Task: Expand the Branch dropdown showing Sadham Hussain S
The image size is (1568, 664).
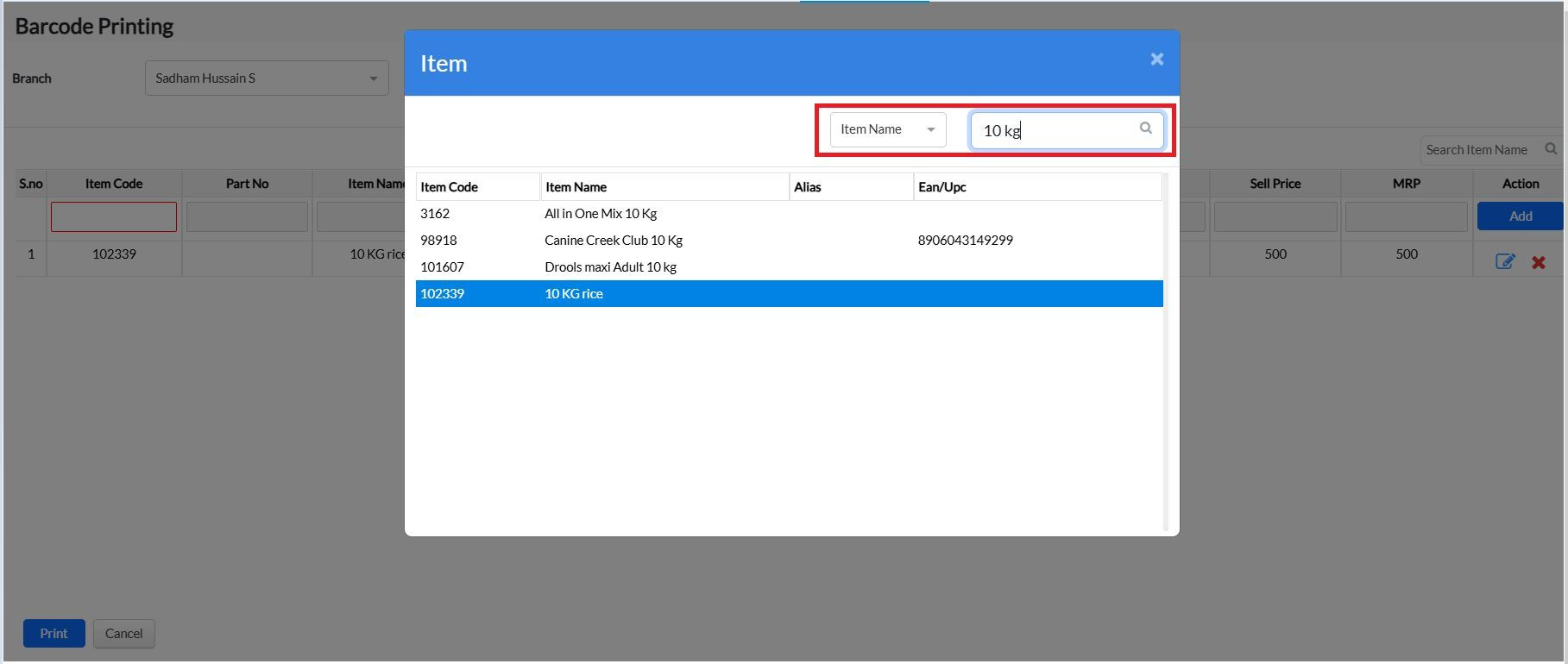Action: (267, 78)
